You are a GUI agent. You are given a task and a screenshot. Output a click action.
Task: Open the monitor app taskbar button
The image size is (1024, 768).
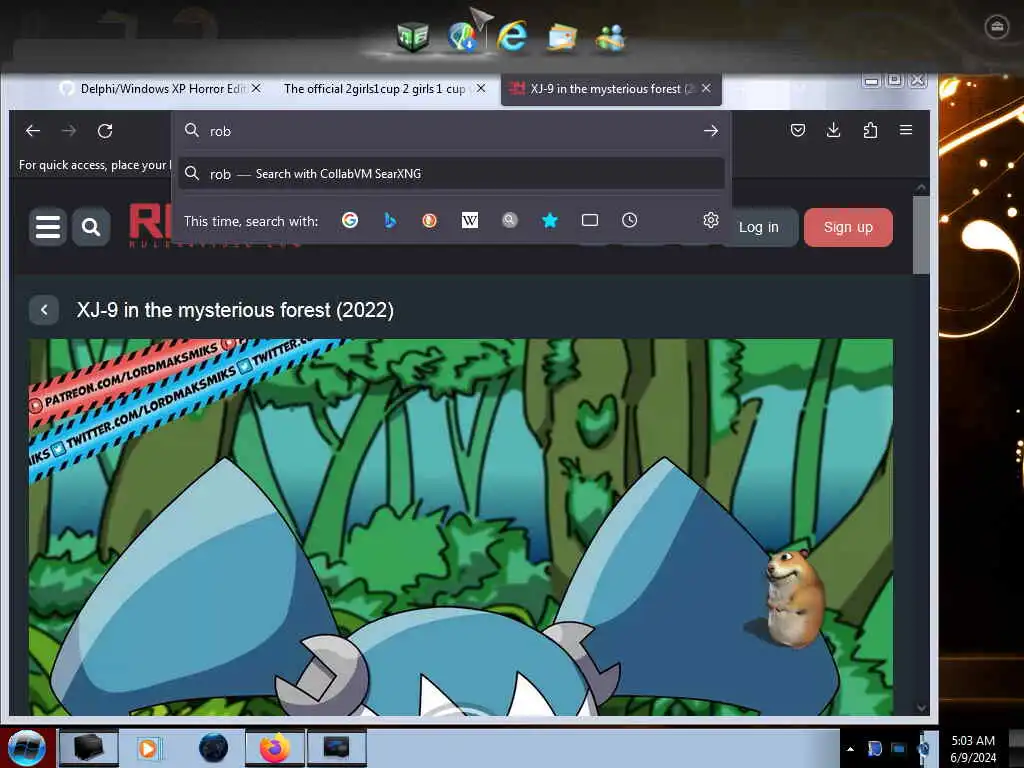coord(336,748)
